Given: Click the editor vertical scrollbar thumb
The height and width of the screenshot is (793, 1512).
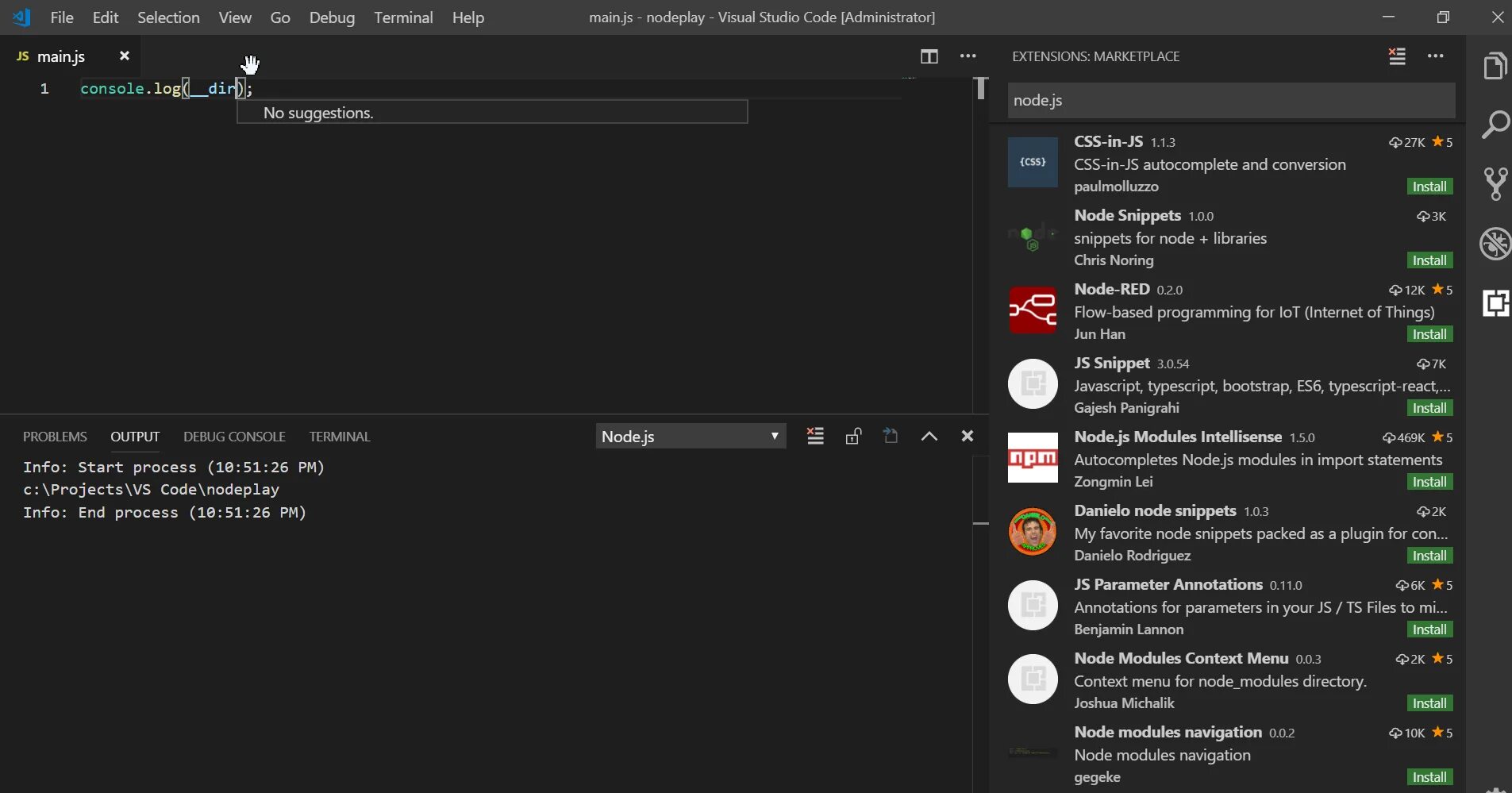Looking at the screenshot, I should [x=981, y=88].
